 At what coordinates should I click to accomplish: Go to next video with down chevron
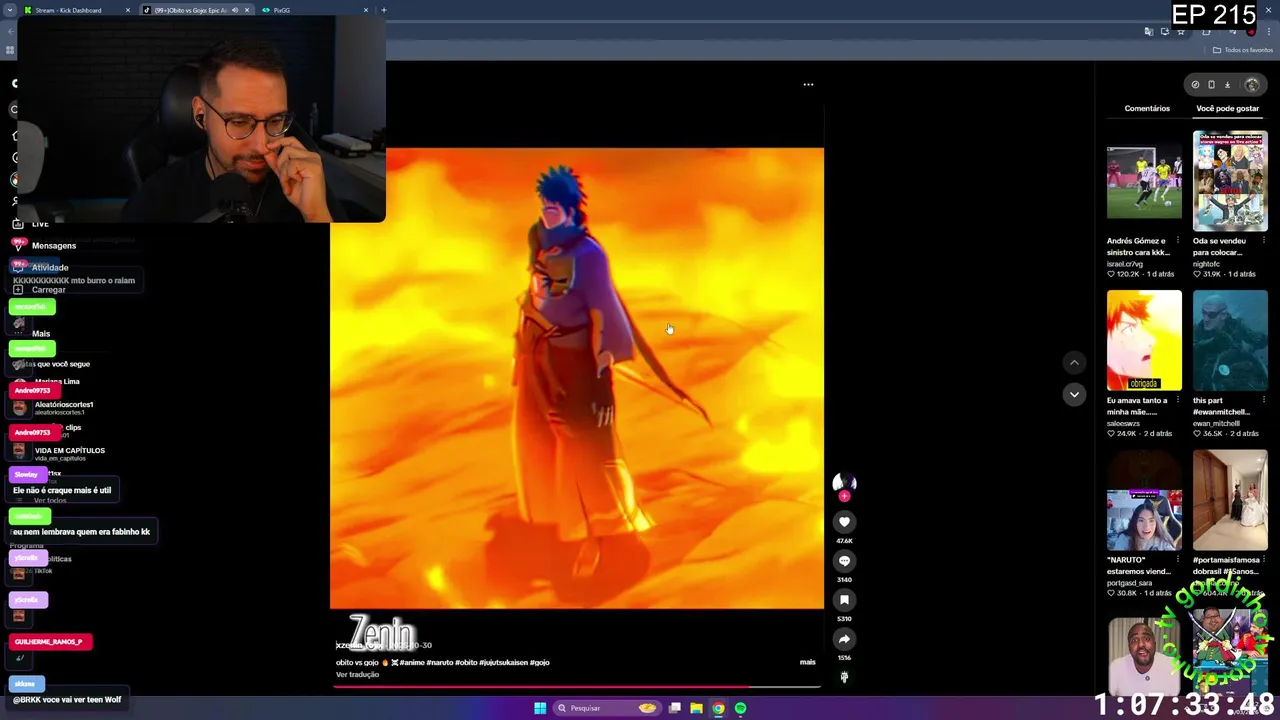pos(1074,394)
